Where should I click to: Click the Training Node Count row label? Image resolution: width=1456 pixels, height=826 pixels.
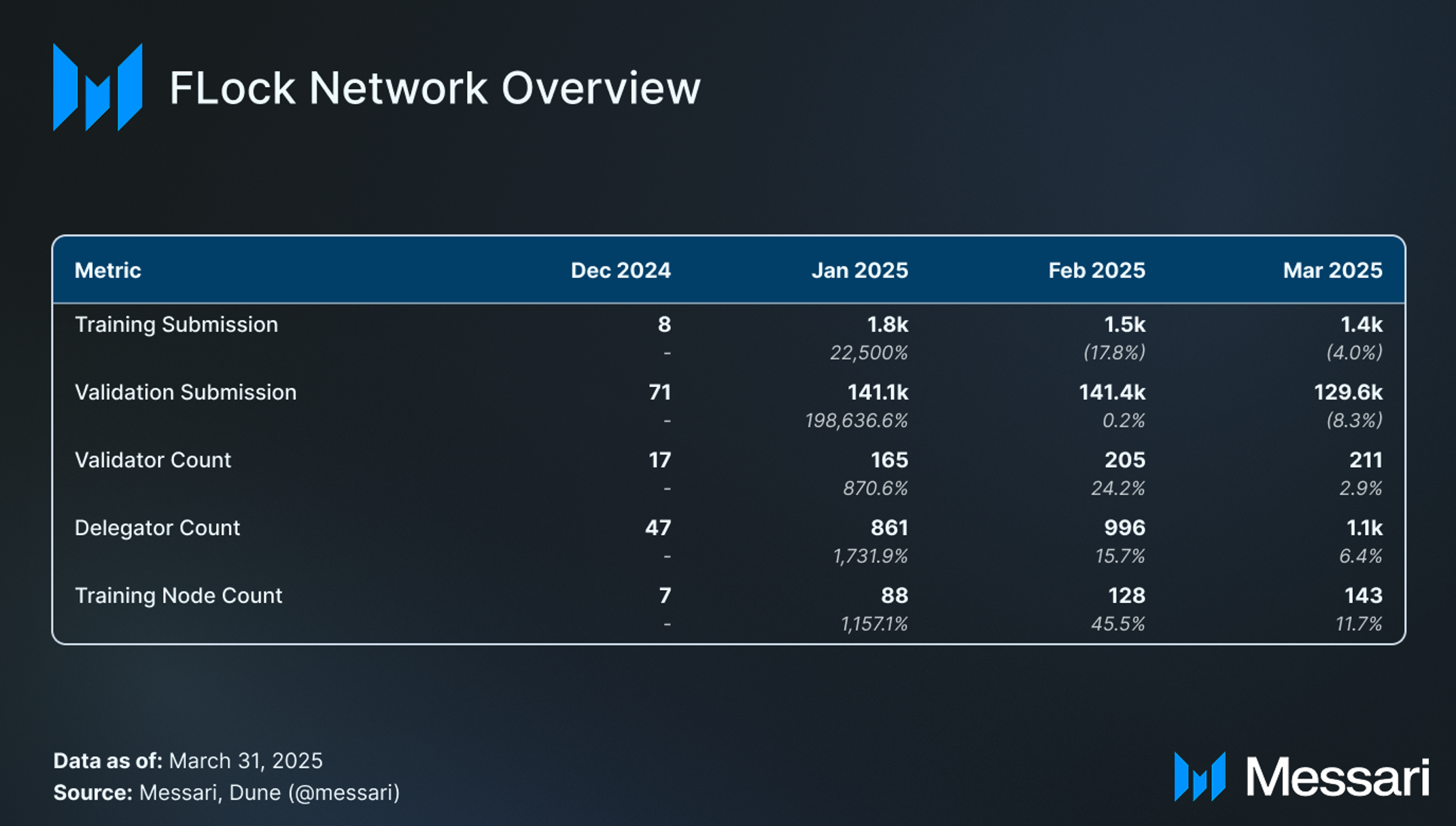click(x=178, y=596)
